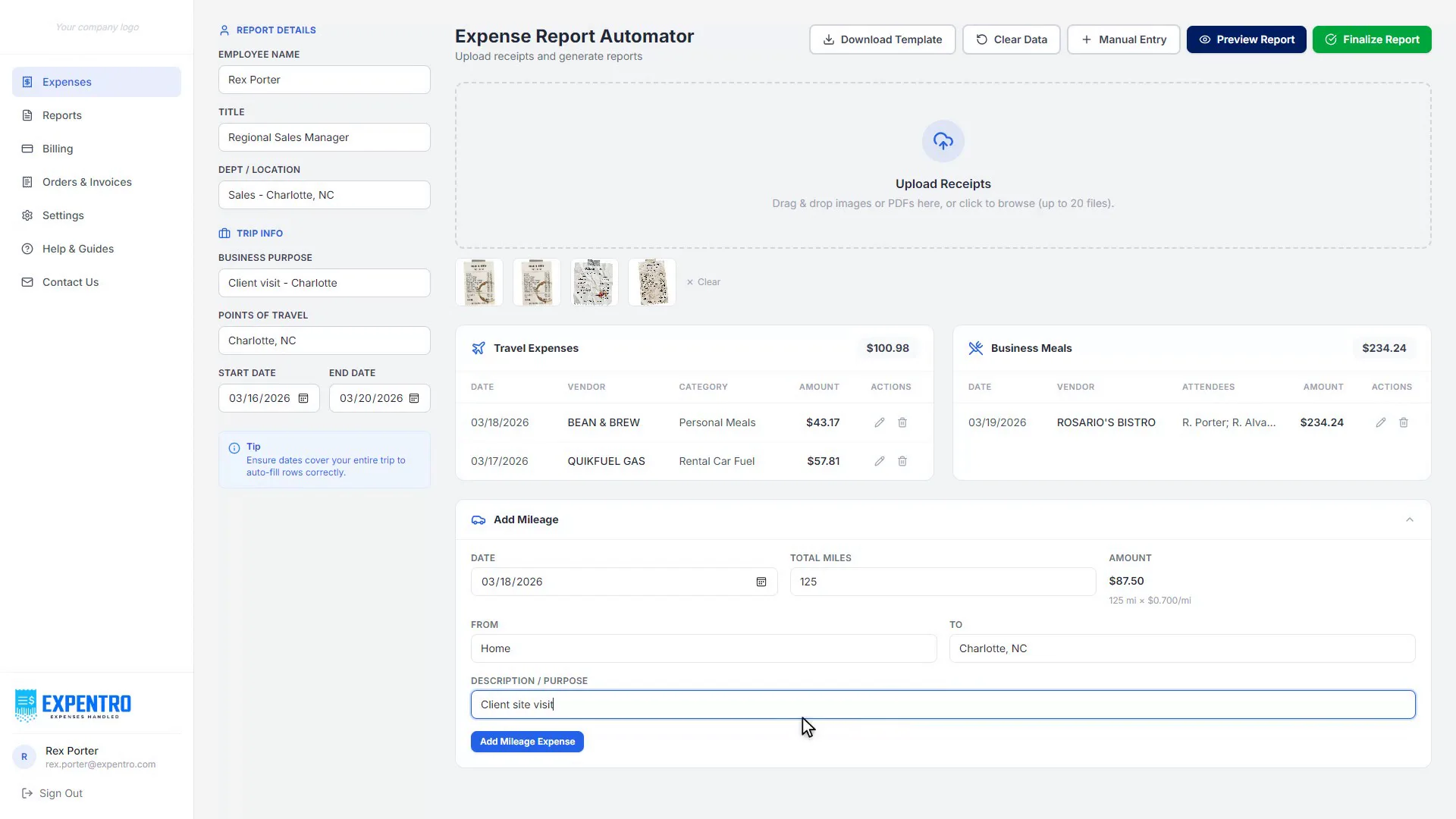Open Orders & Invoices page
Viewport: 1456px width, 819px height.
click(x=96, y=182)
